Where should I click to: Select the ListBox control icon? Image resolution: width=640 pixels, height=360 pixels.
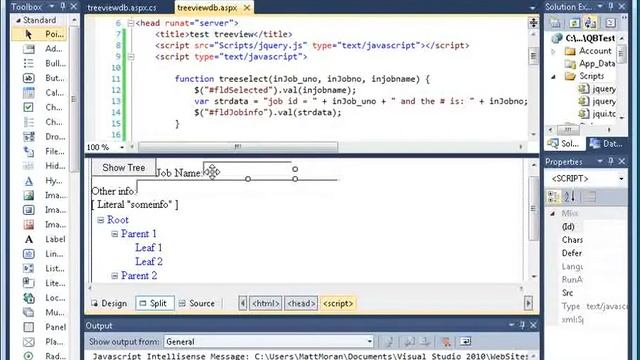tap(29, 269)
